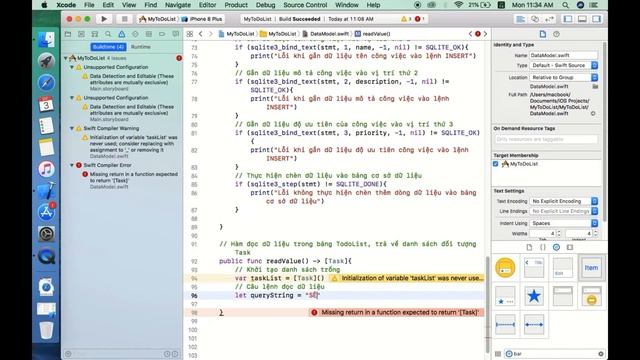
Task: Click the inline Missing return error banner
Action: coord(395,312)
